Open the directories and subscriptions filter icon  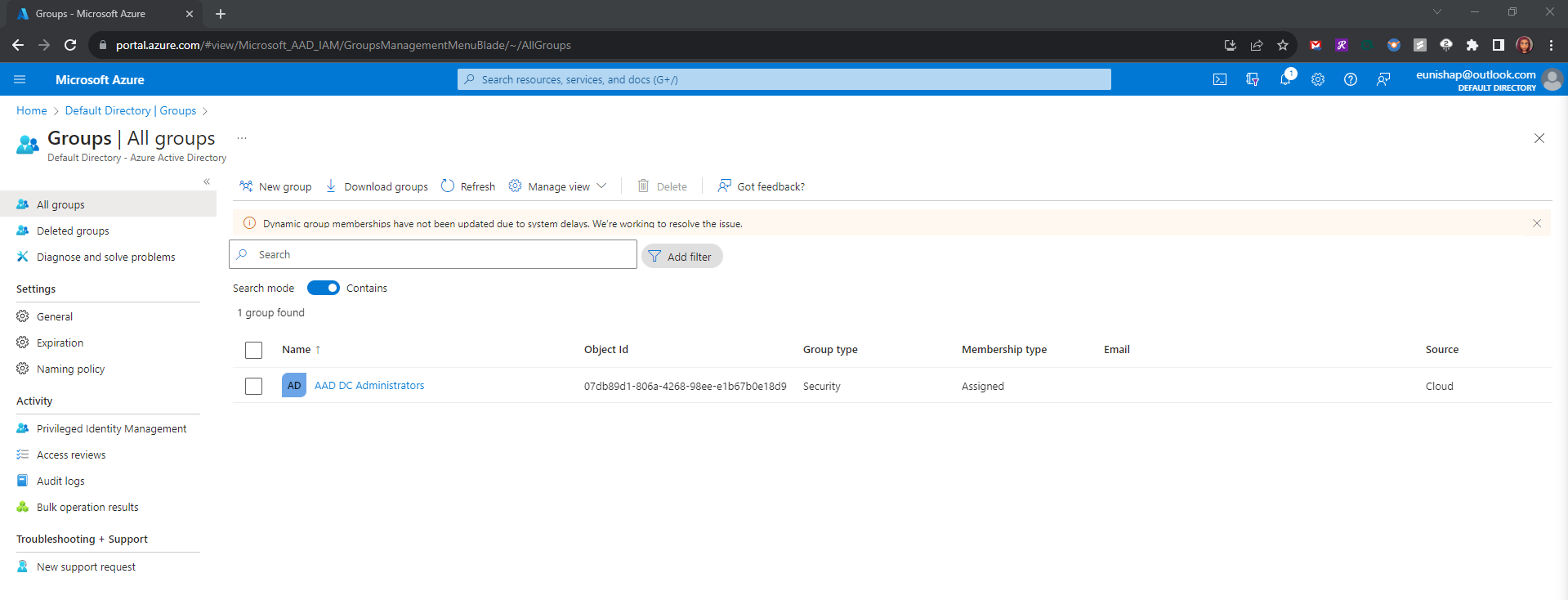point(1252,79)
